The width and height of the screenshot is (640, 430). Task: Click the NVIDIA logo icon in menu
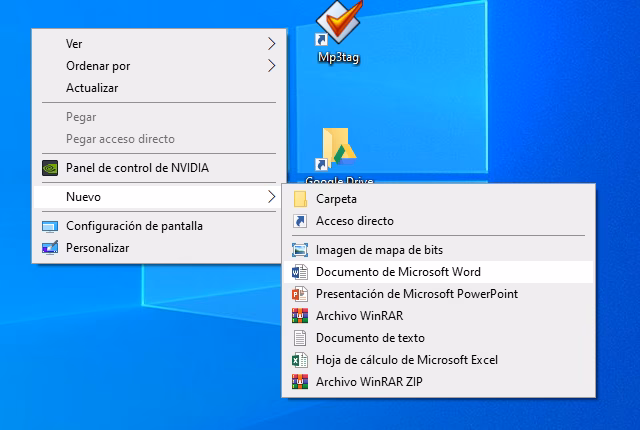(50, 168)
